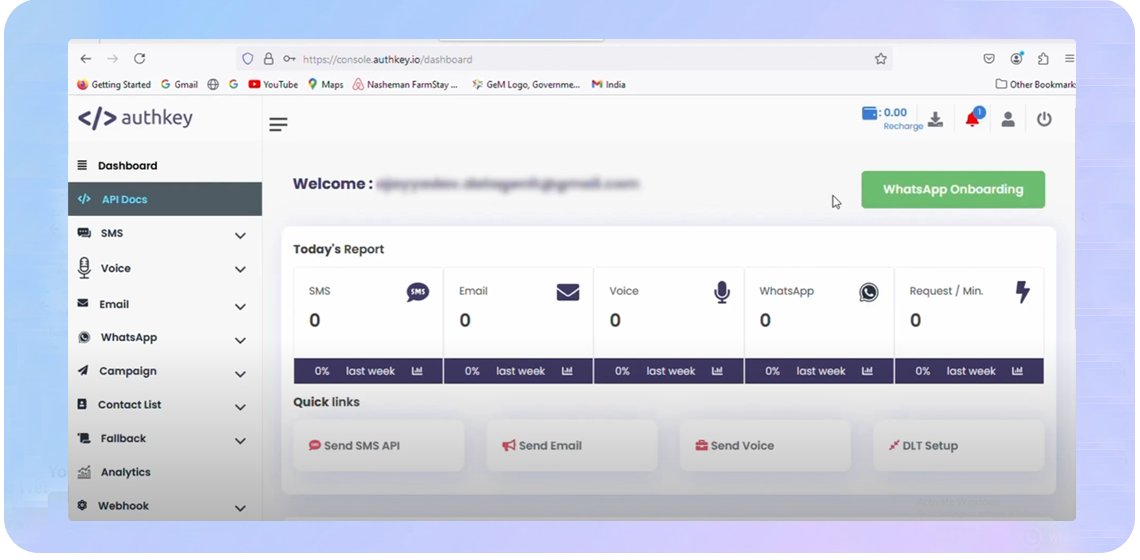Open the Firefox account icon
The width and height of the screenshot is (1140, 560).
pos(1016,59)
